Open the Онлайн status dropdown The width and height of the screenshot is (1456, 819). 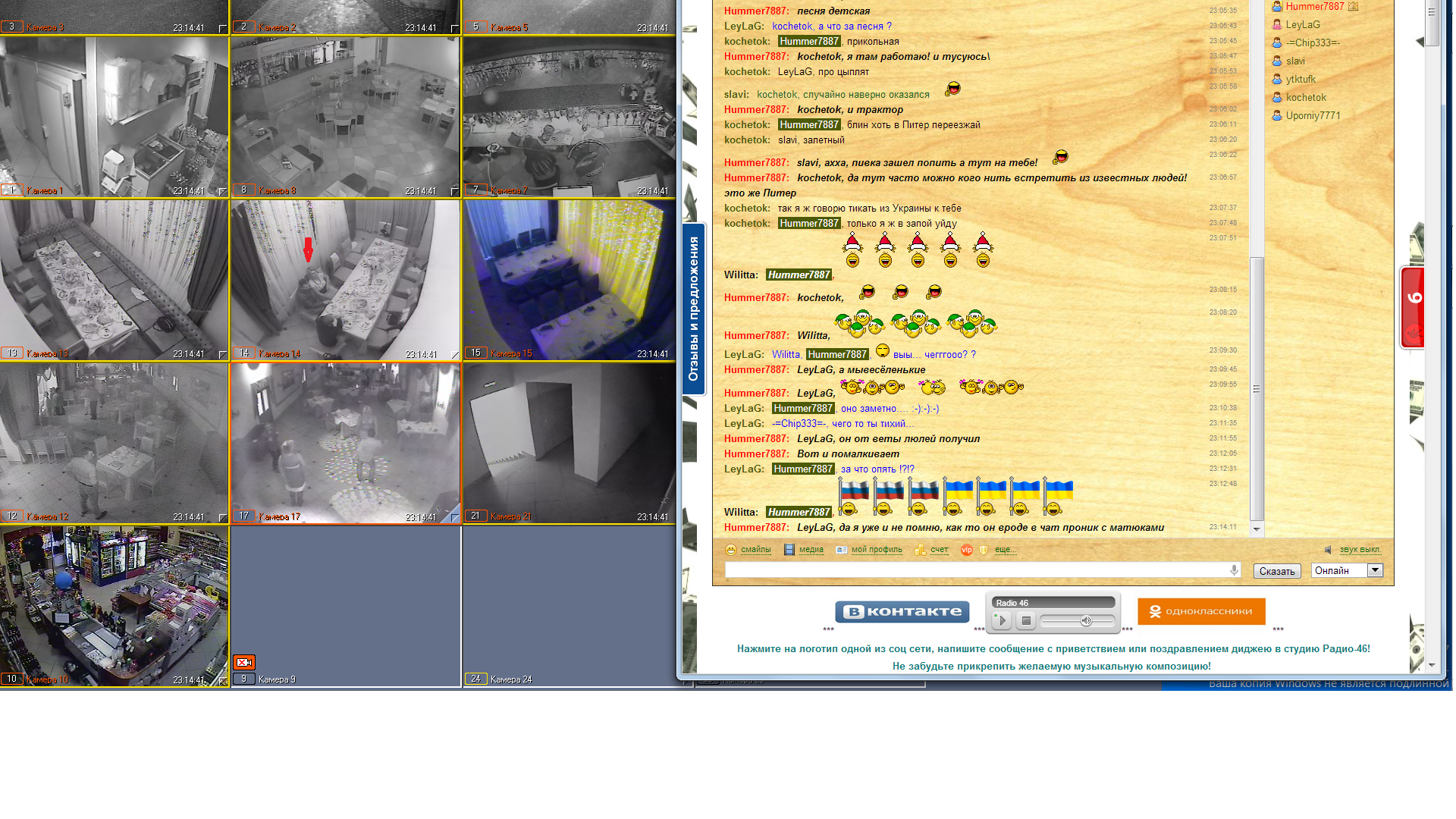(1375, 570)
